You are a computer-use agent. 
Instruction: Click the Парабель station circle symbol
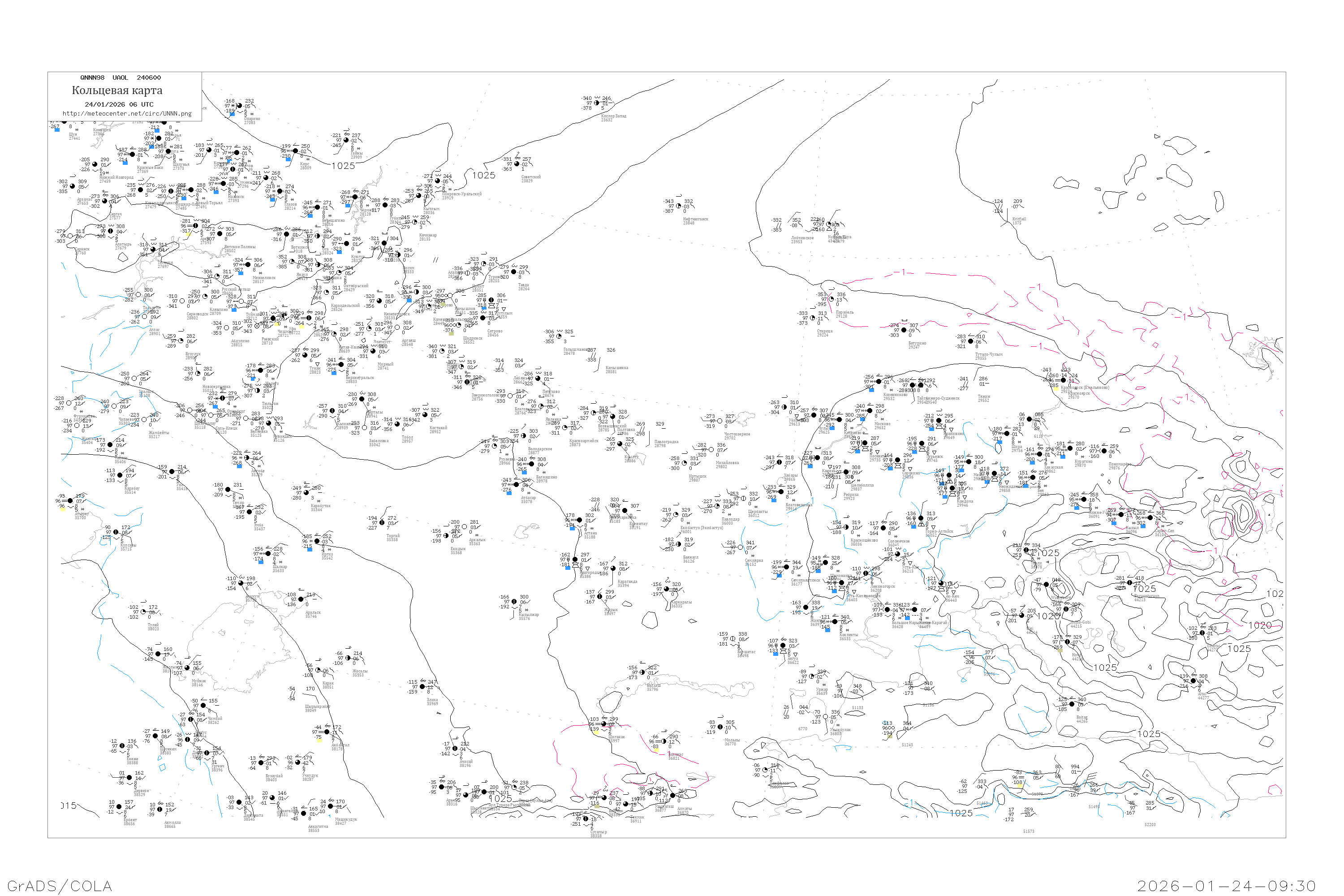(831, 299)
